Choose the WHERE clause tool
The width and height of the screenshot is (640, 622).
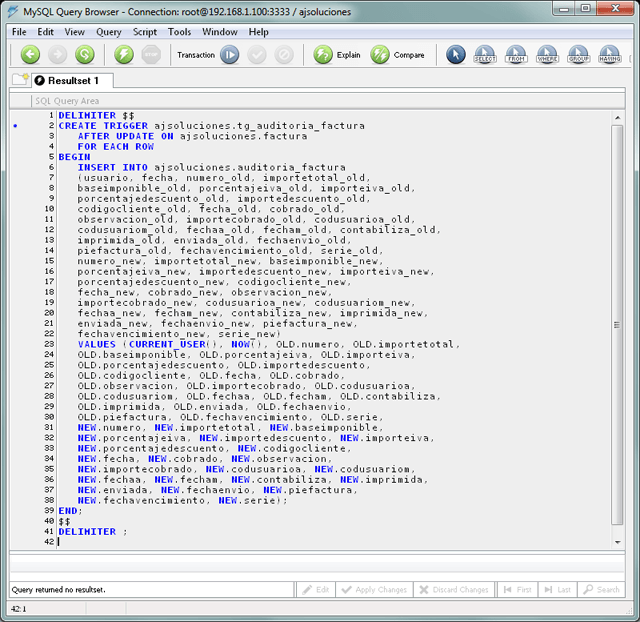(x=547, y=55)
